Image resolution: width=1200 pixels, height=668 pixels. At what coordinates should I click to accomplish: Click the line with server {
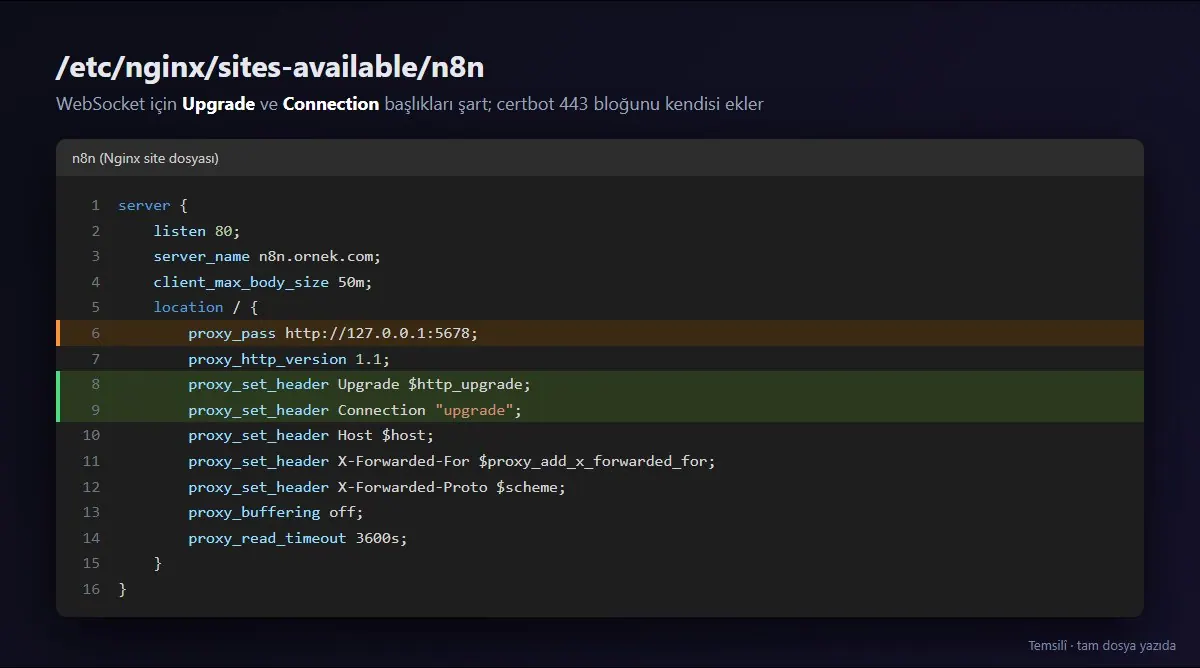click(x=600, y=205)
